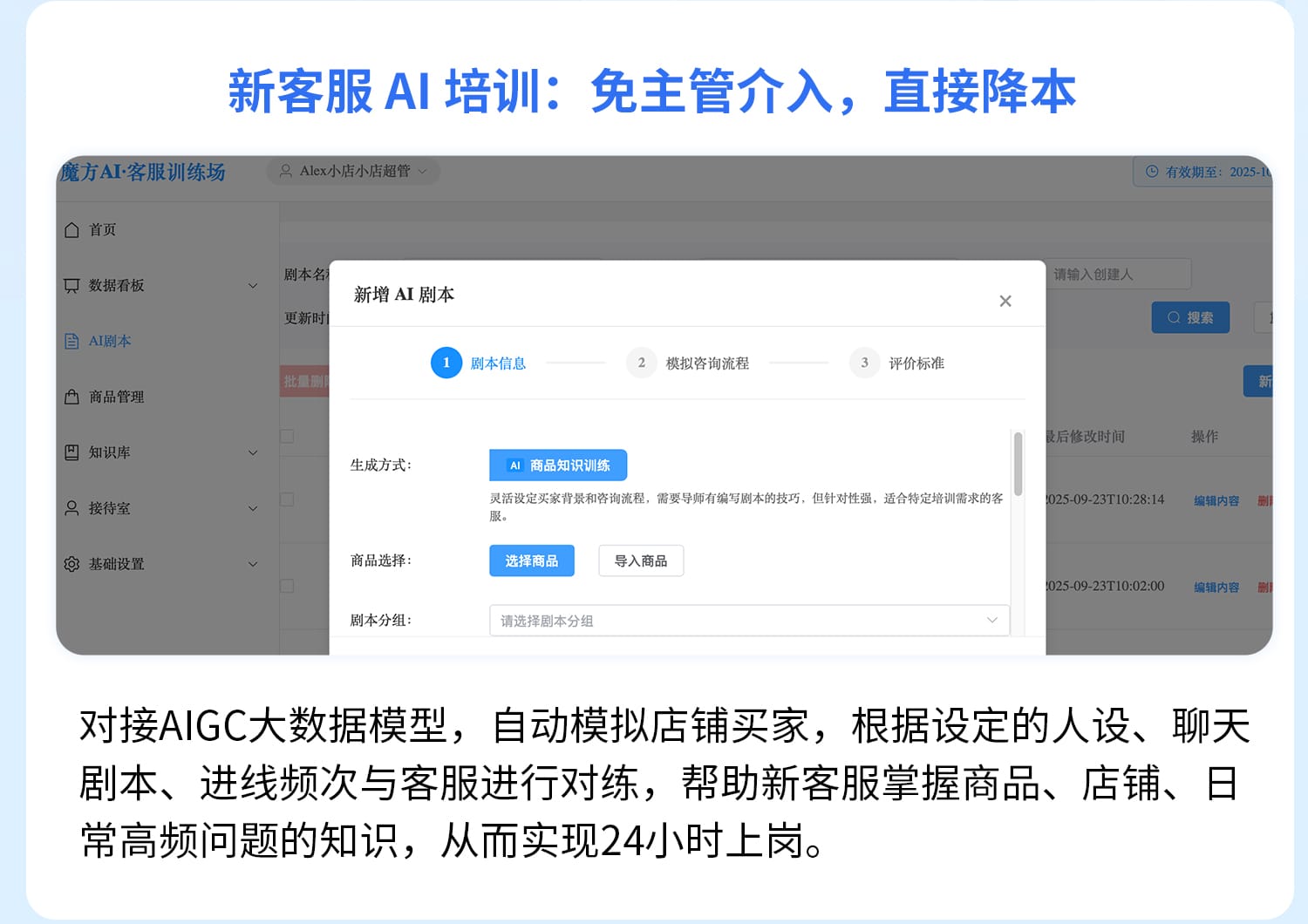Select the 商品知识训练 generation option
The width and height of the screenshot is (1308, 924).
point(558,465)
